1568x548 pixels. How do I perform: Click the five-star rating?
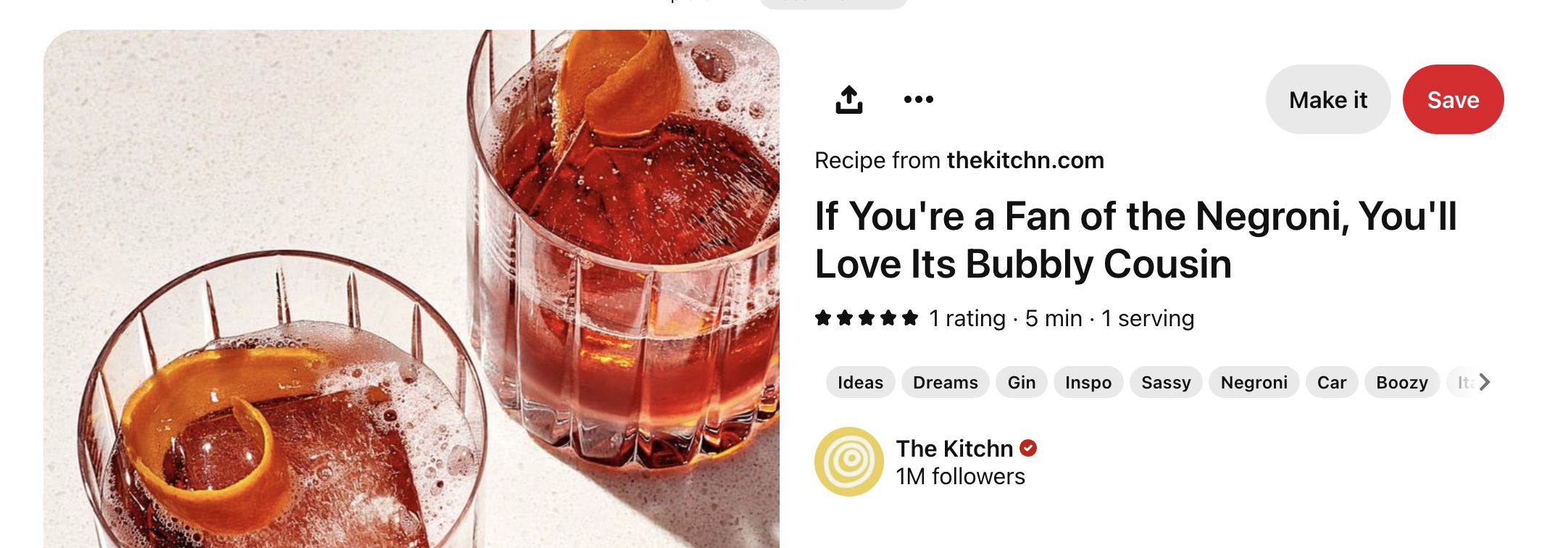866,317
